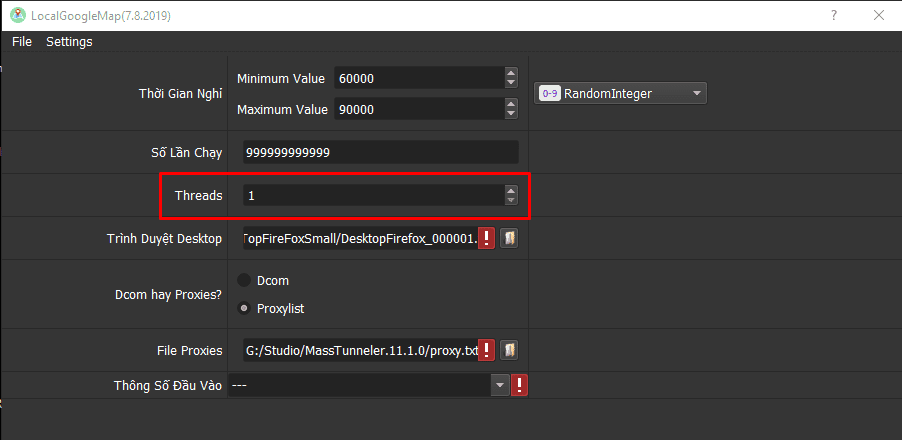Decrease the Minimum Value with down arrow
The image size is (902, 440).
pyautogui.click(x=511, y=84)
